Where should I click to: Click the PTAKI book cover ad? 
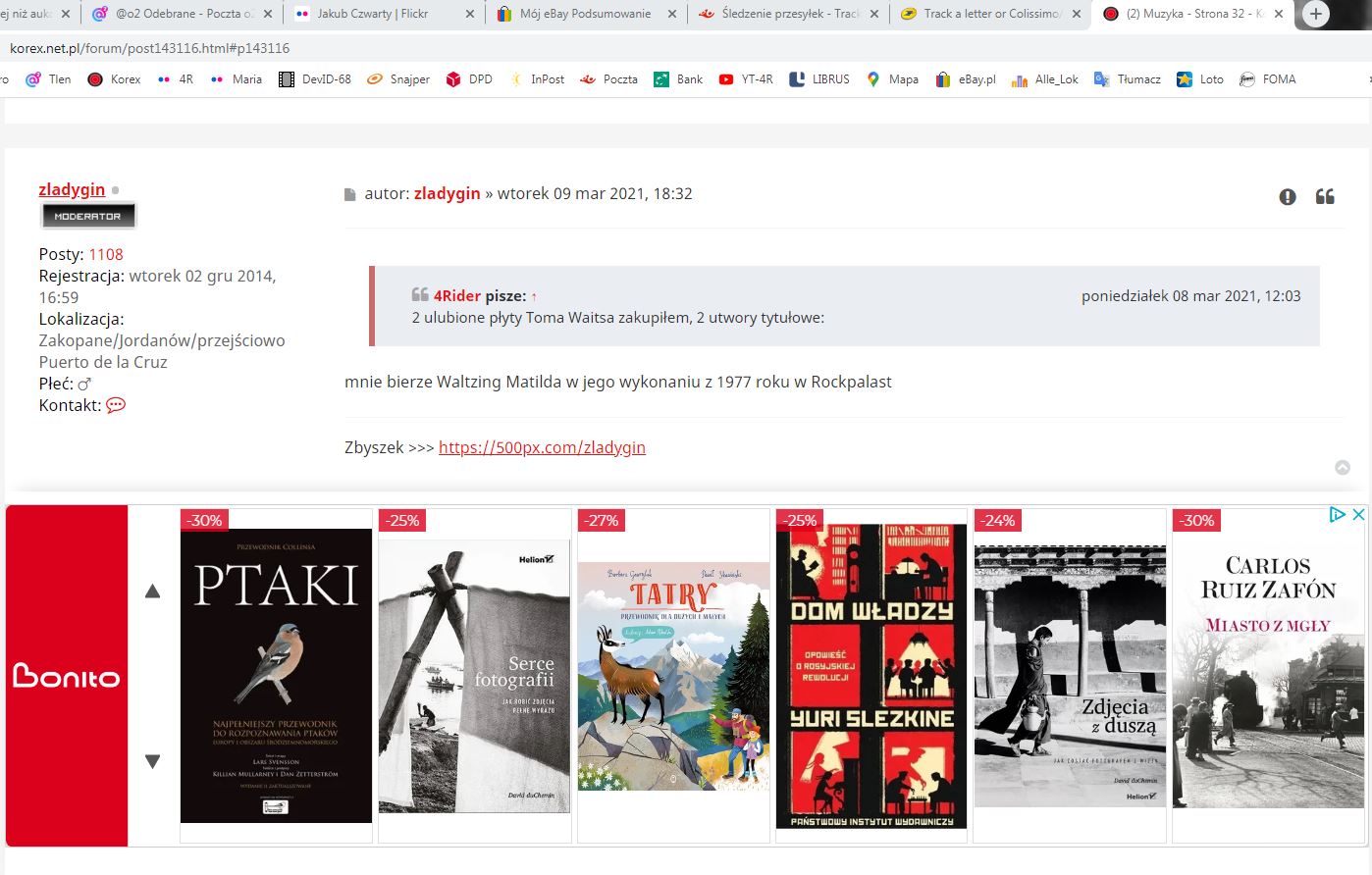click(276, 675)
